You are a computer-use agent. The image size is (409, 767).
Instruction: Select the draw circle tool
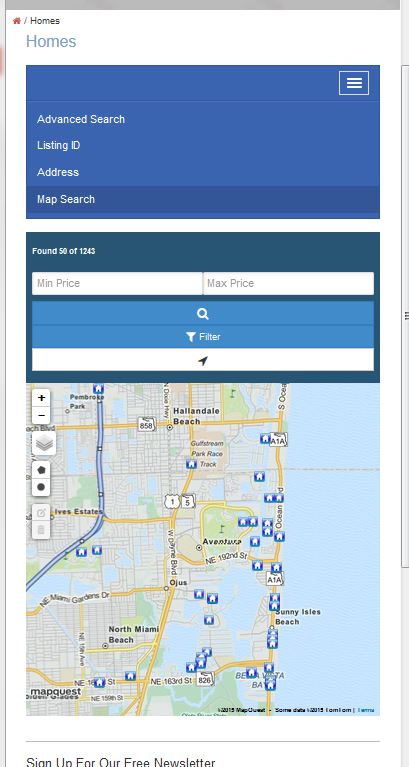click(41, 487)
